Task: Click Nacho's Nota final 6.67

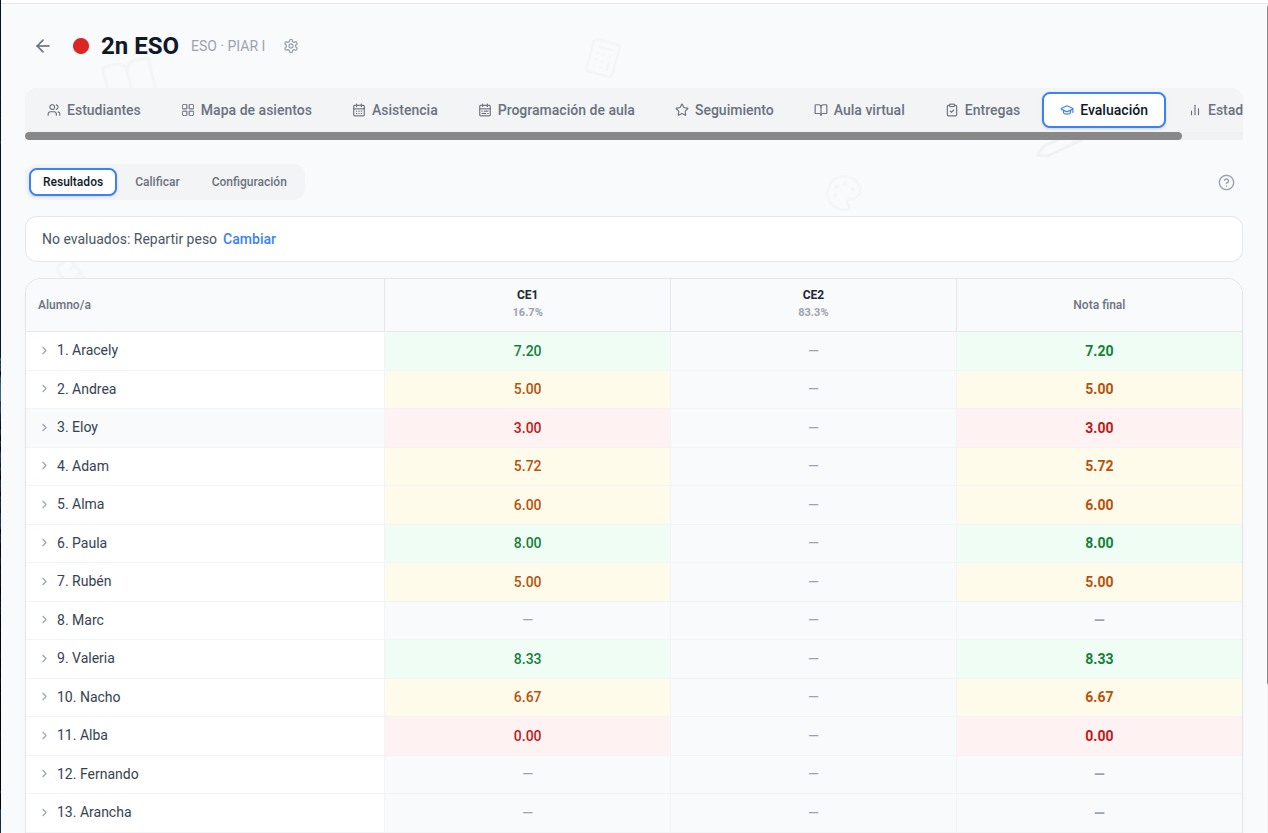Action: tap(1099, 697)
